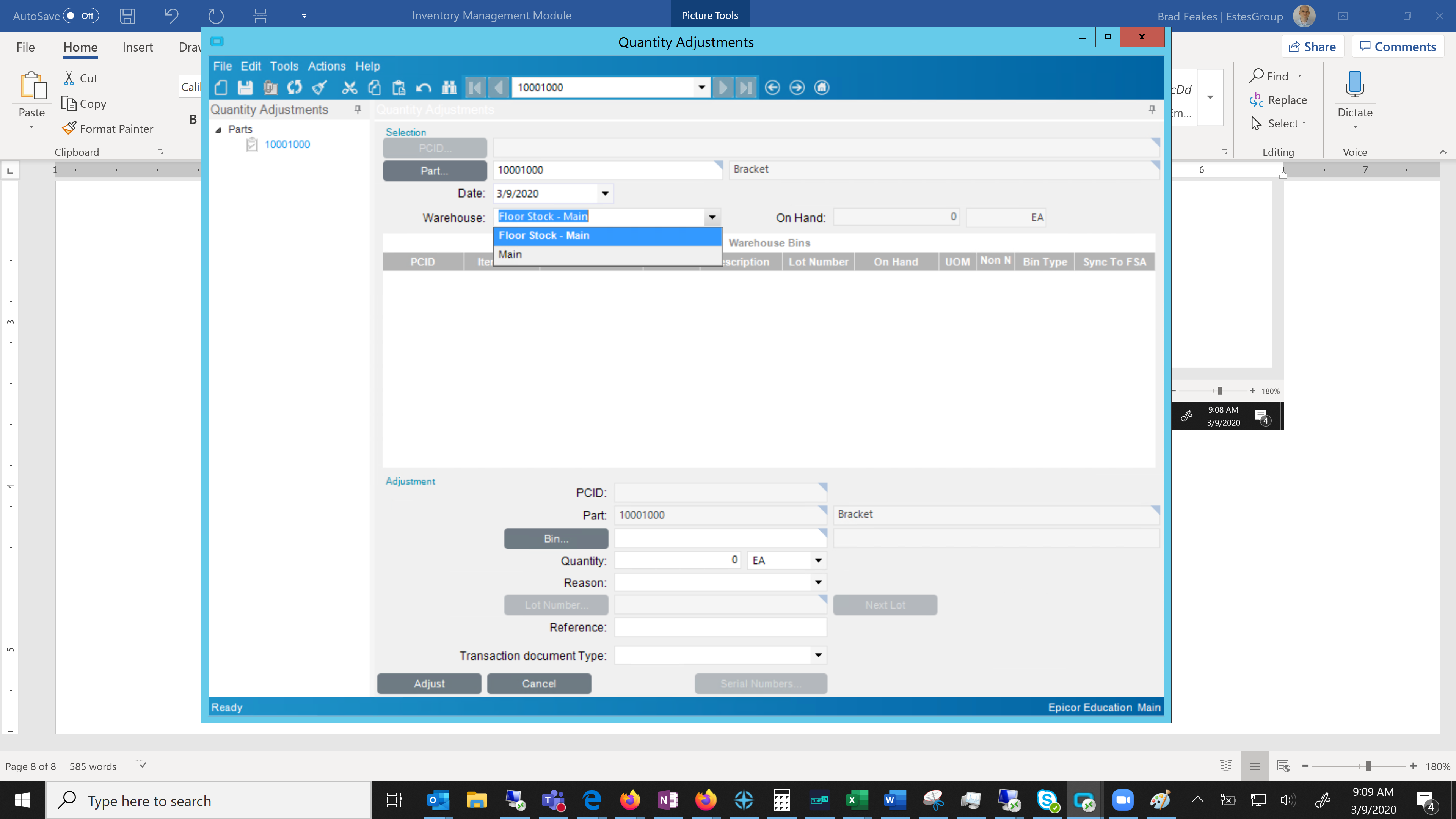Click zoom slider handle in embedded picture
This screenshot has height=819, width=1456.
tap(1220, 391)
